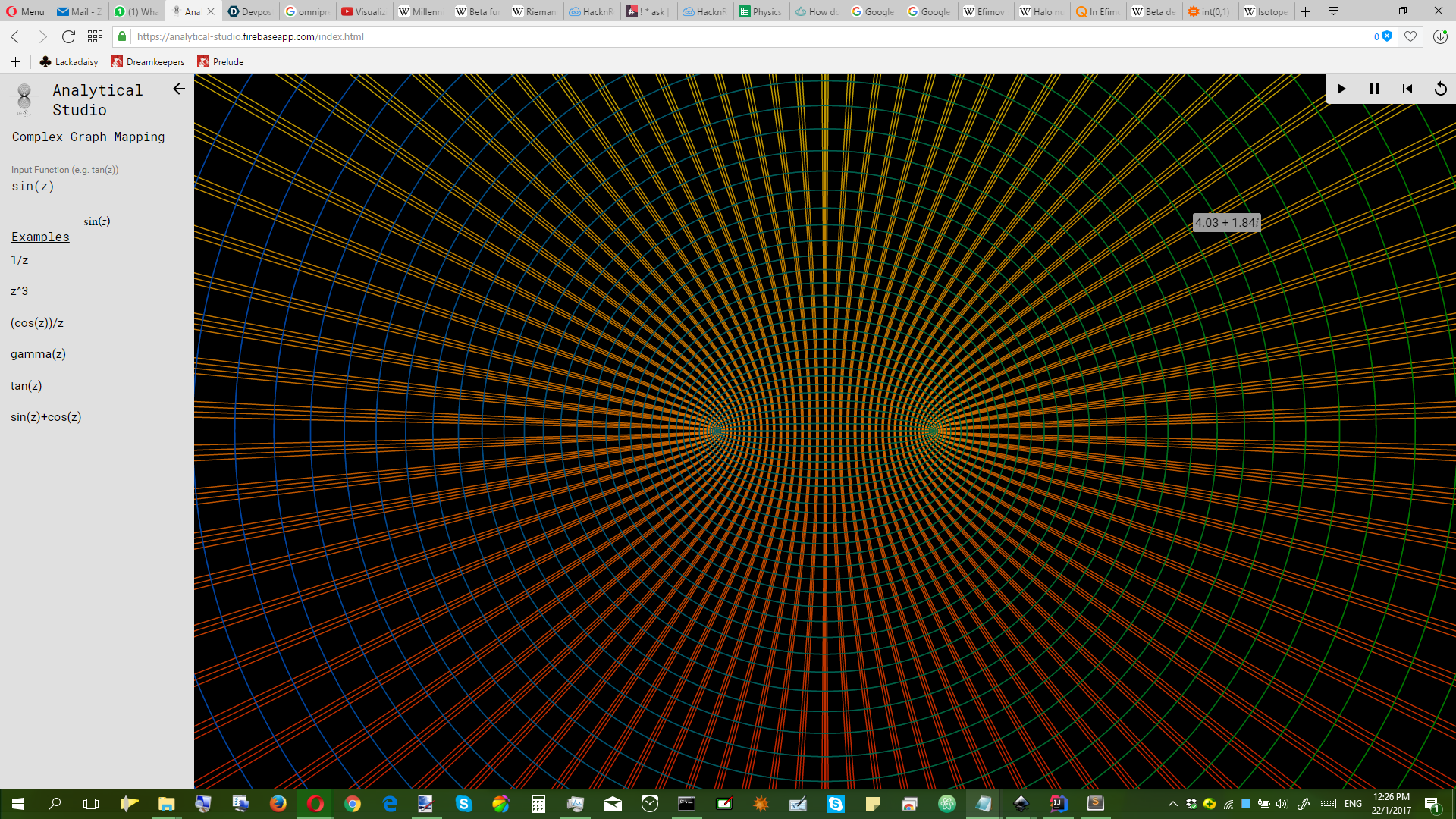Click the Input Function text field

(96, 187)
